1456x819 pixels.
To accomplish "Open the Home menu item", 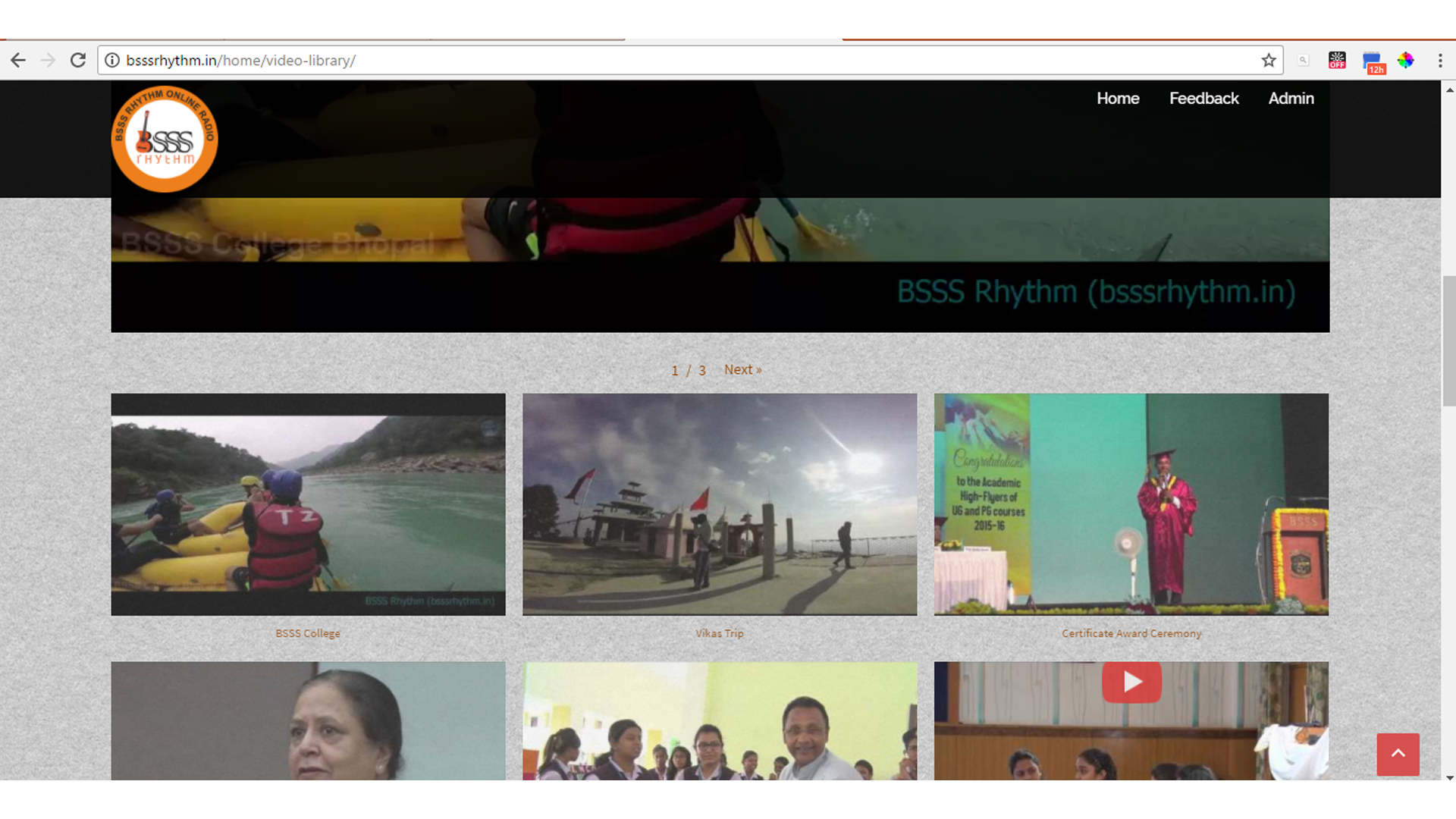I will pyautogui.click(x=1118, y=99).
